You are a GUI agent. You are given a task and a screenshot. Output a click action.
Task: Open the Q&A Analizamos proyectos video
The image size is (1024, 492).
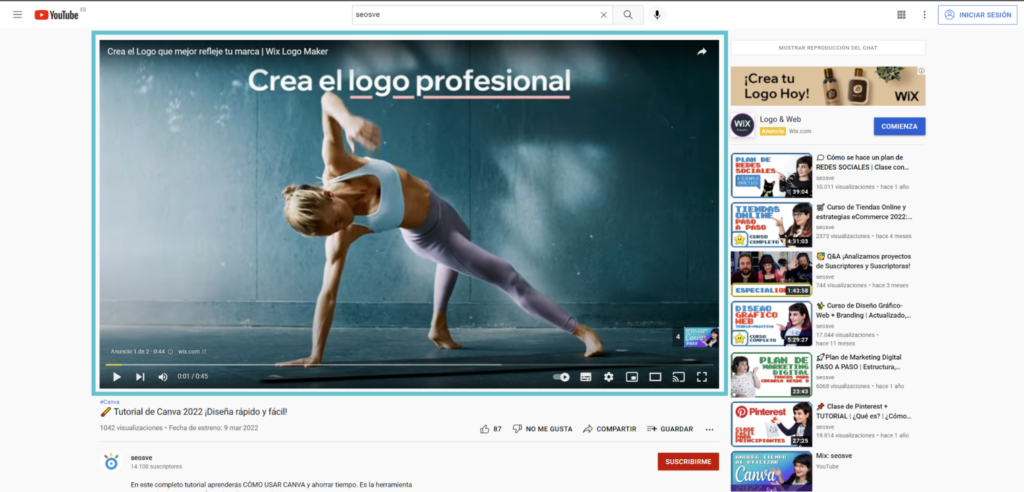pyautogui.click(x=863, y=261)
